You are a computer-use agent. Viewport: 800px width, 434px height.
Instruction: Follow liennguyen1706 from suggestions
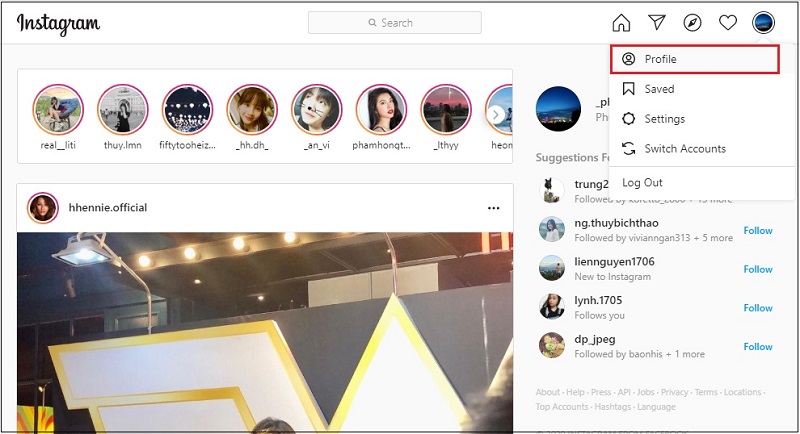757,269
